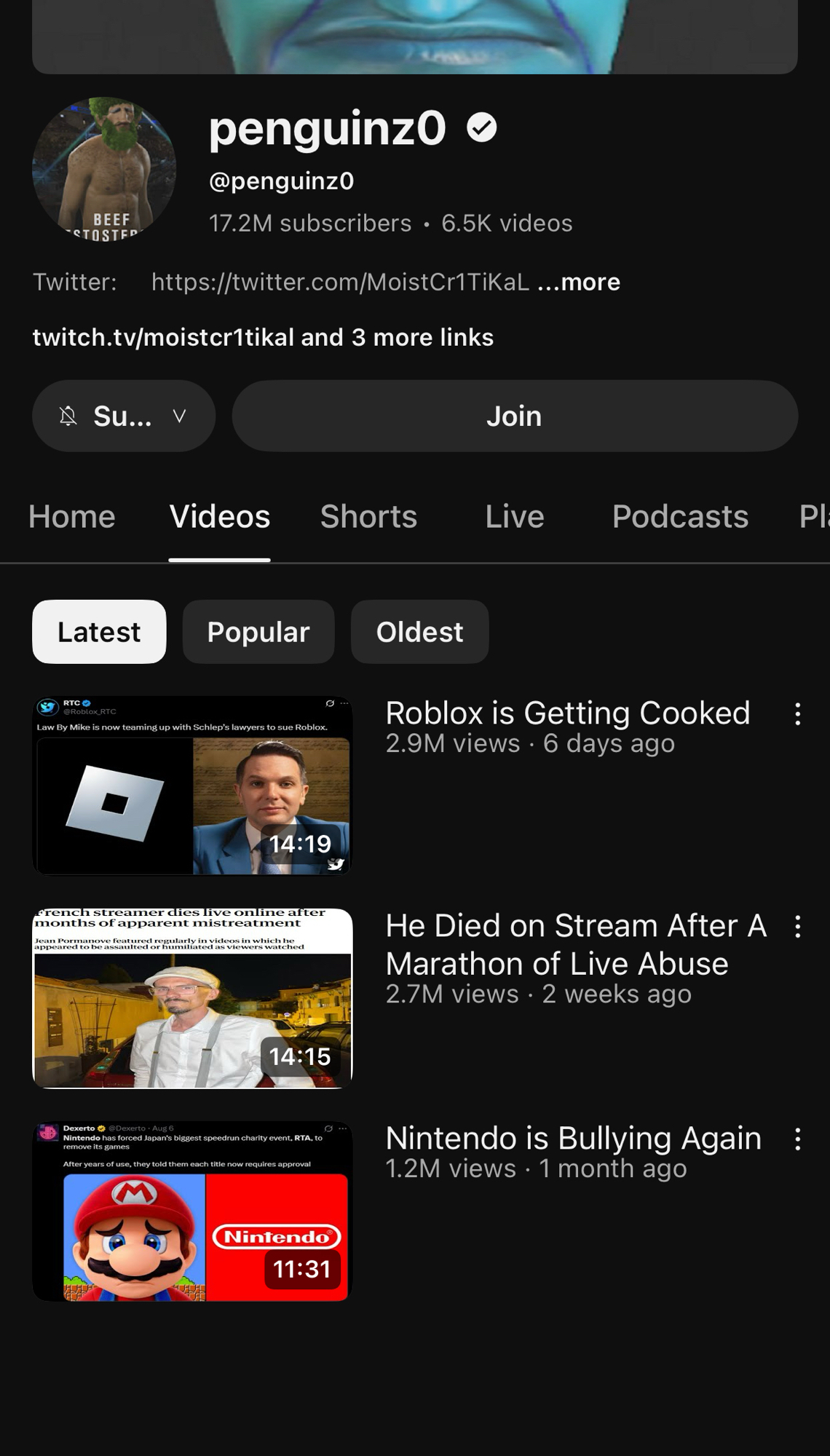Image resolution: width=830 pixels, height=1456 pixels.
Task: Sort videos by Popular
Action: click(x=258, y=632)
